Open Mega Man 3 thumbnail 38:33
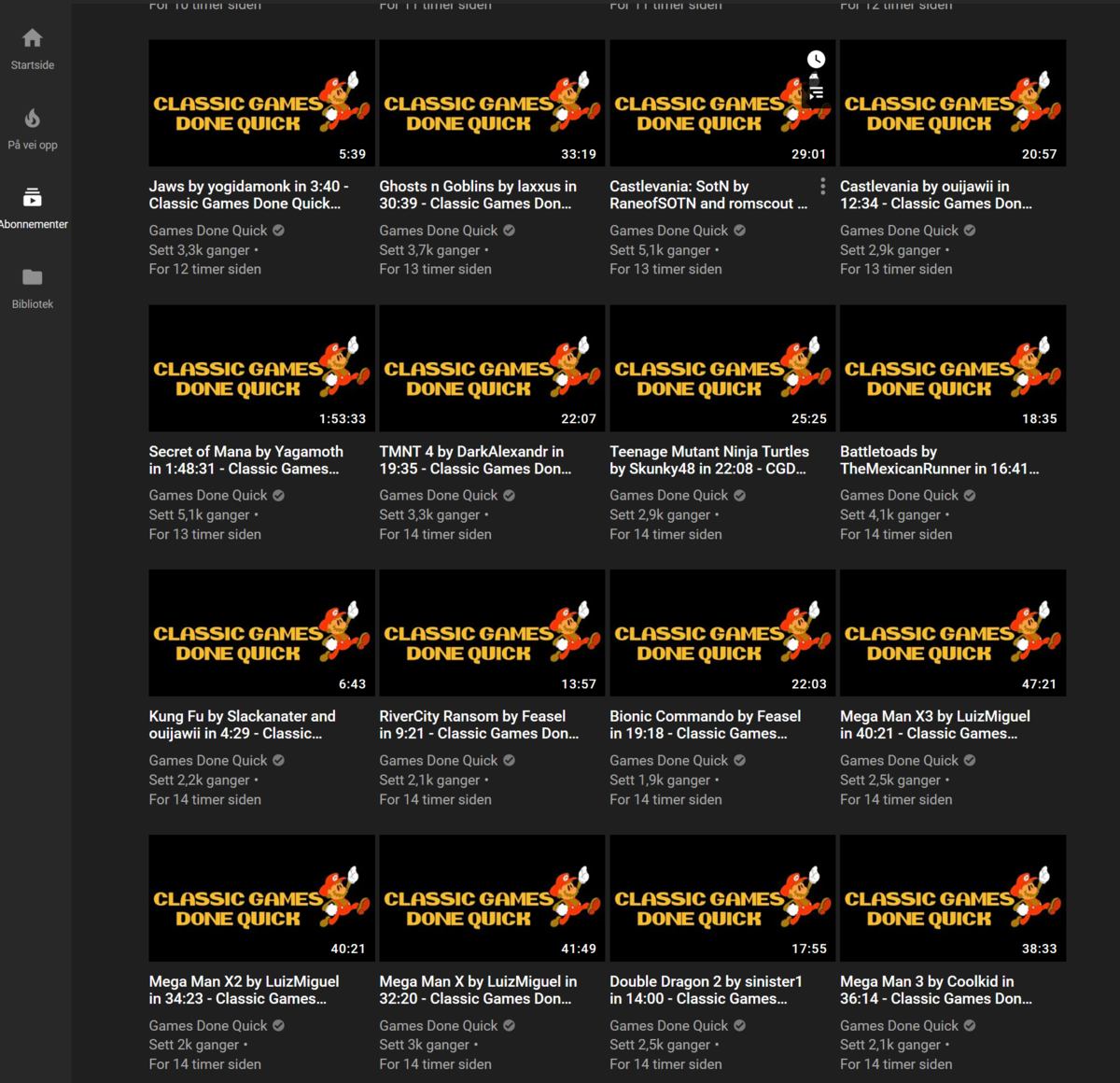 coord(953,899)
